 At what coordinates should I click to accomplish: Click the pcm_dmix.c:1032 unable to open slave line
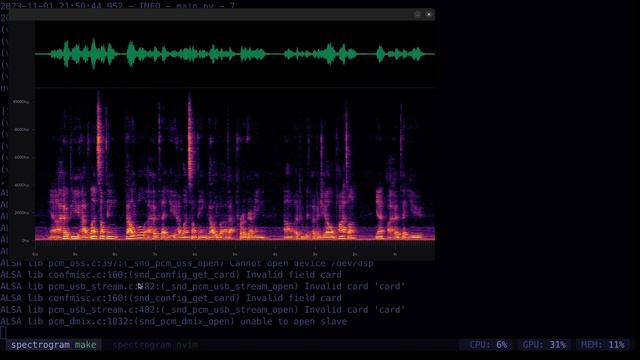point(173,322)
